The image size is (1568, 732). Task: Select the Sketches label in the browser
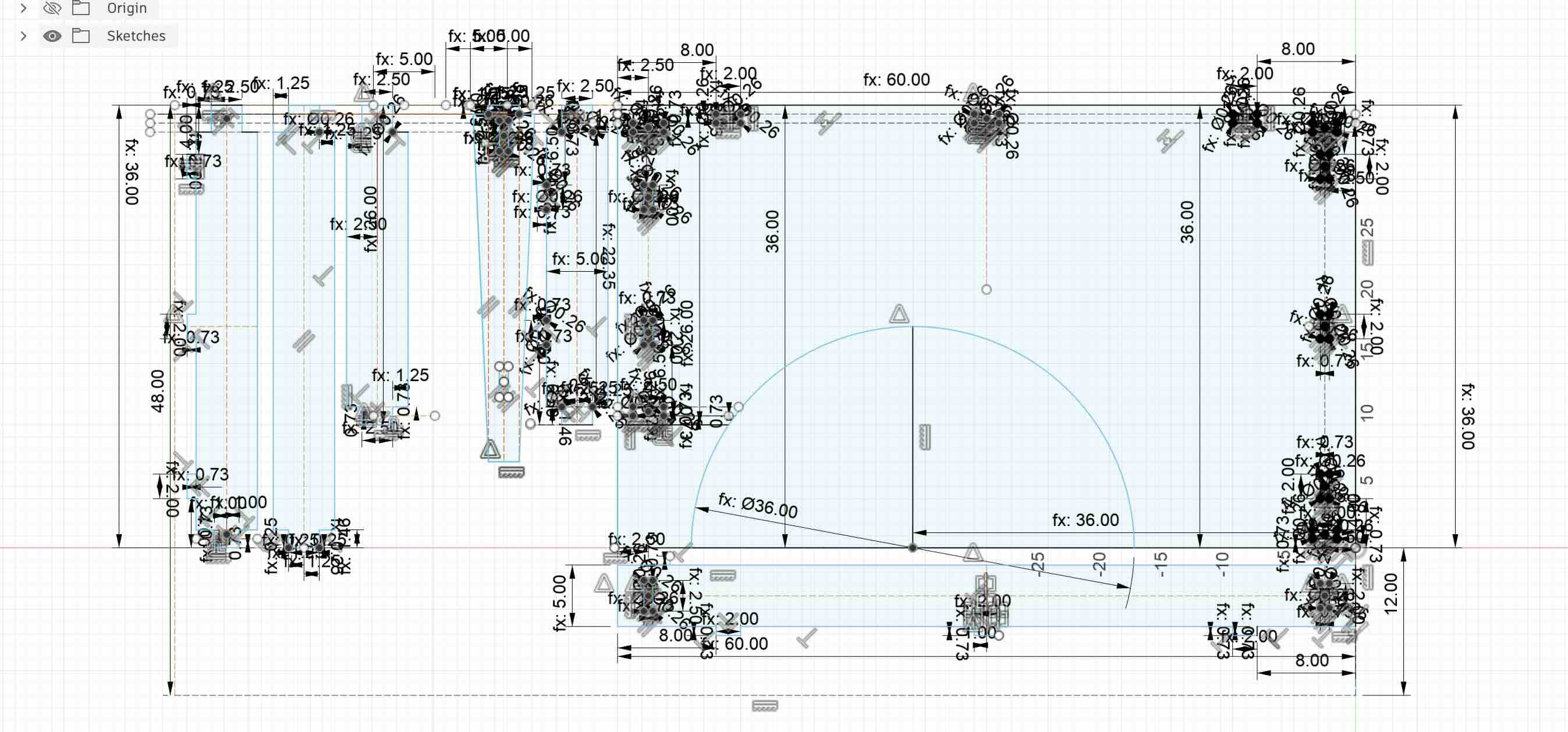tap(135, 36)
